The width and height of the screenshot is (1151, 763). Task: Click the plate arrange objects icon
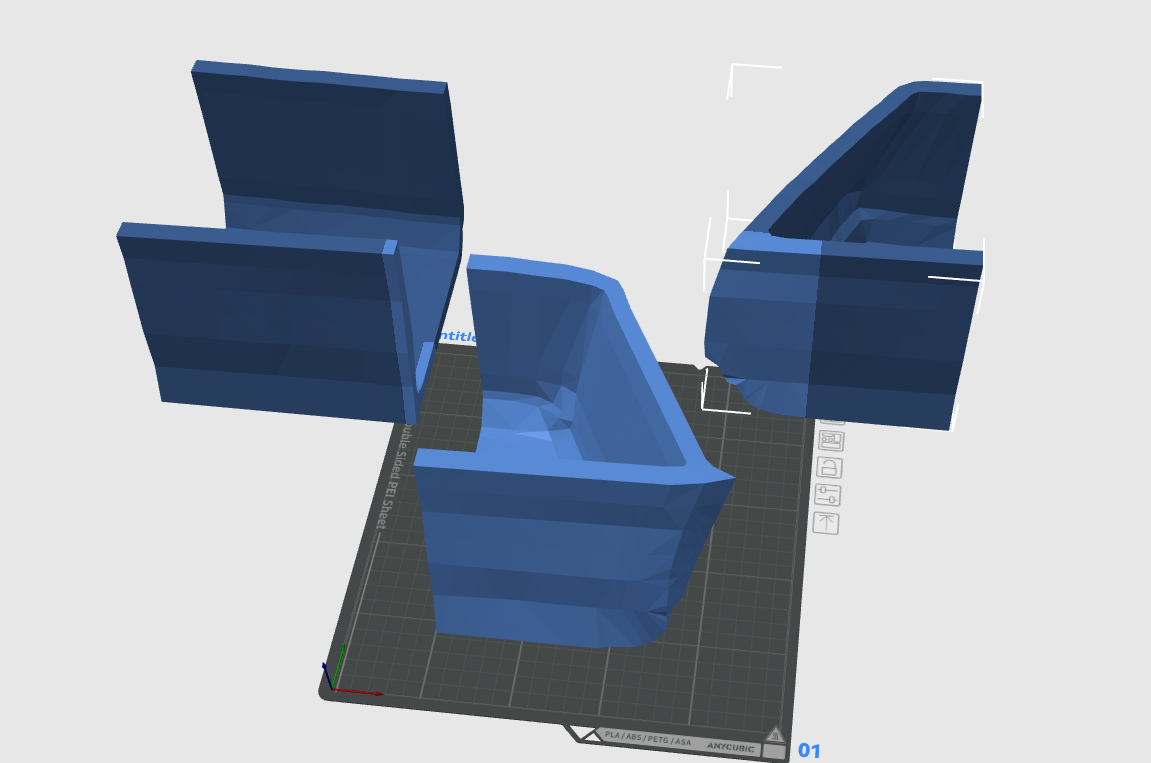coord(831,441)
